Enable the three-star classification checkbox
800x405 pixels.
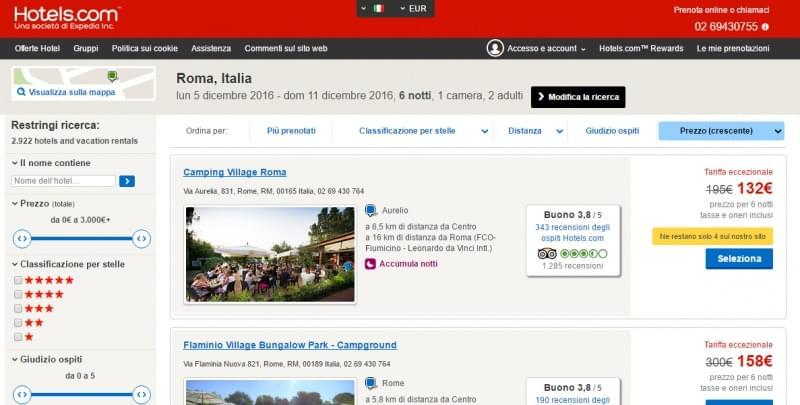pyautogui.click(x=18, y=309)
